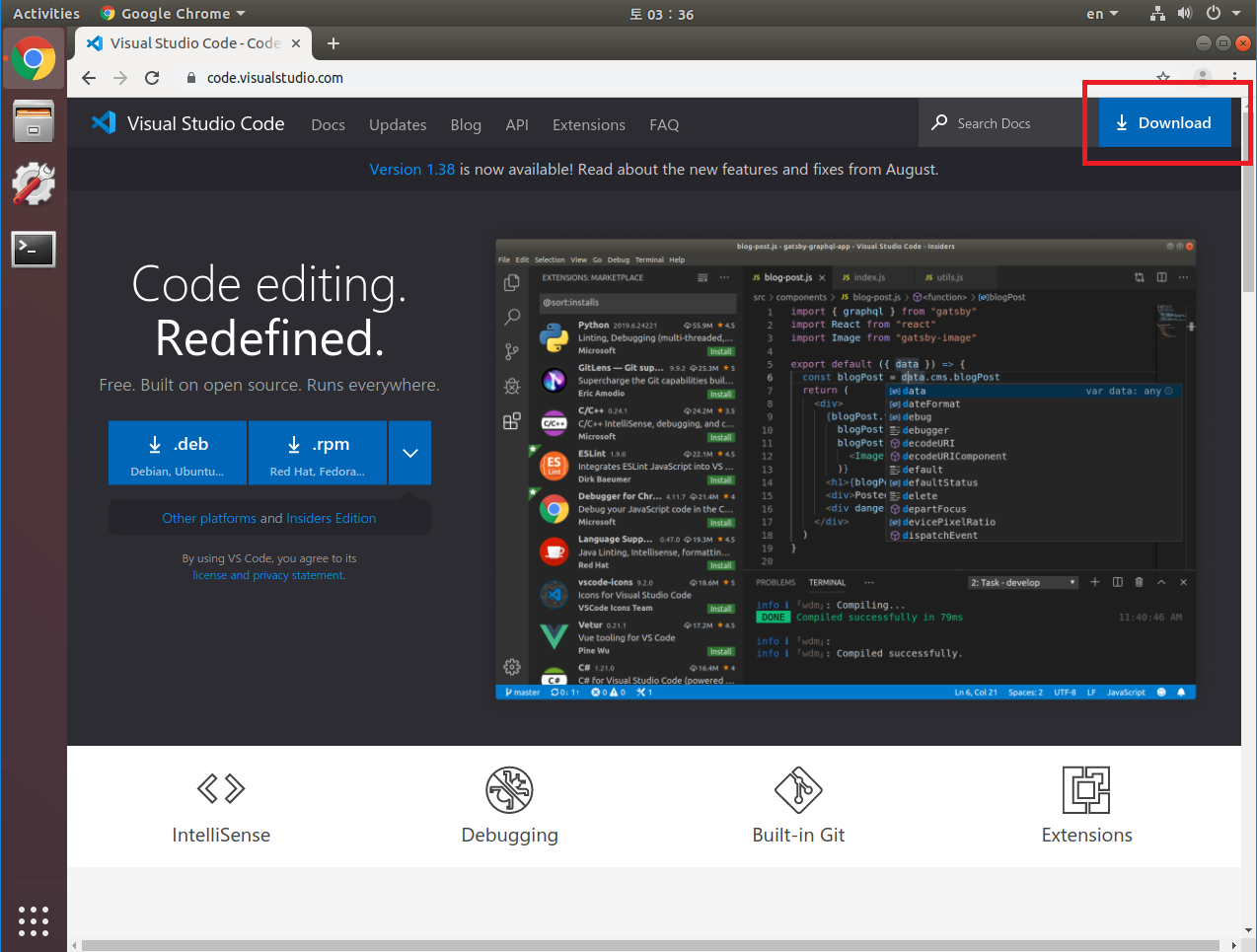Open the Chrome profile avatar
Viewport: 1257px width, 952px height.
pos(1202,77)
